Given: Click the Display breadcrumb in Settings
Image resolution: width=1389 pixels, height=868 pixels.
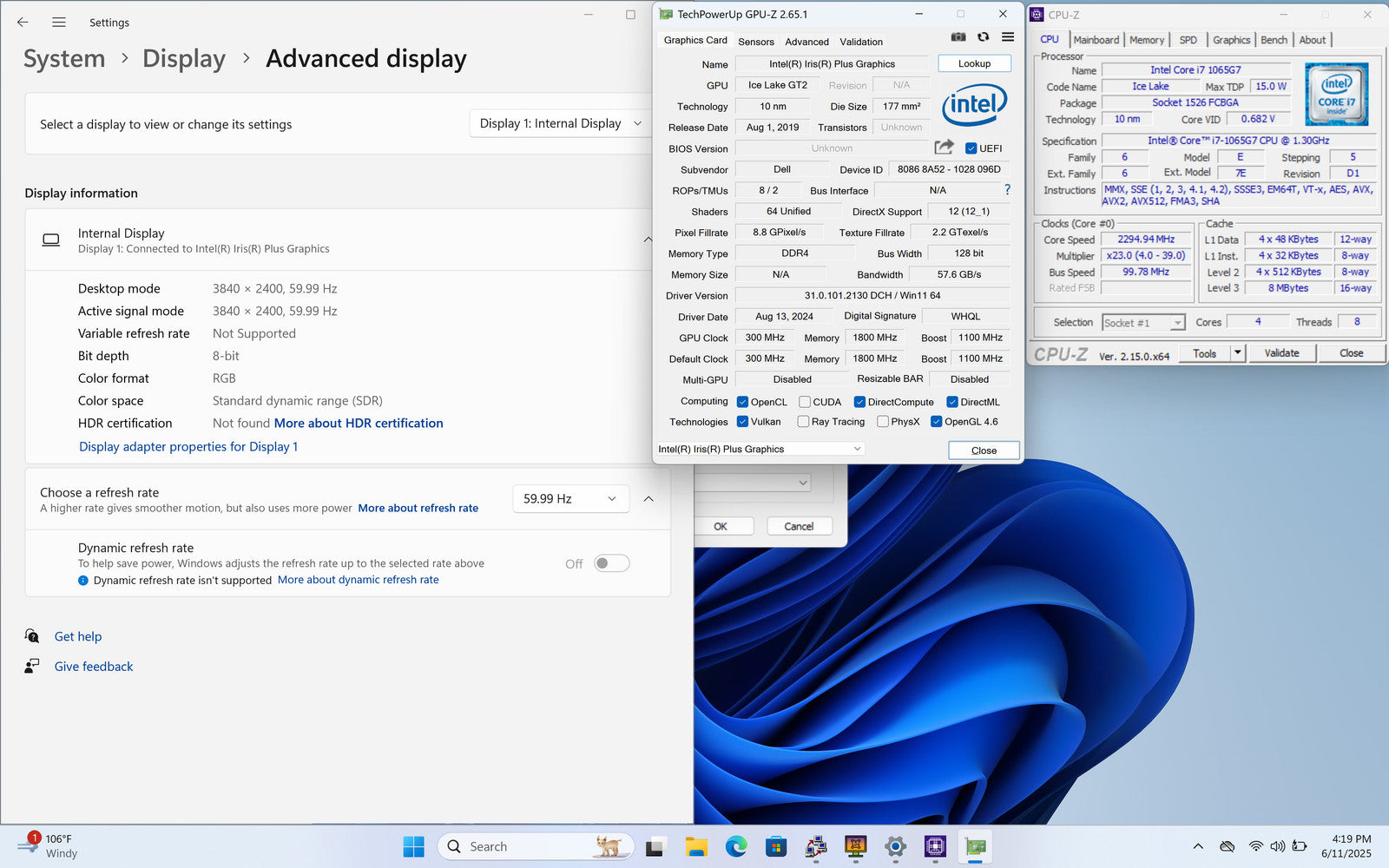Looking at the screenshot, I should (184, 58).
